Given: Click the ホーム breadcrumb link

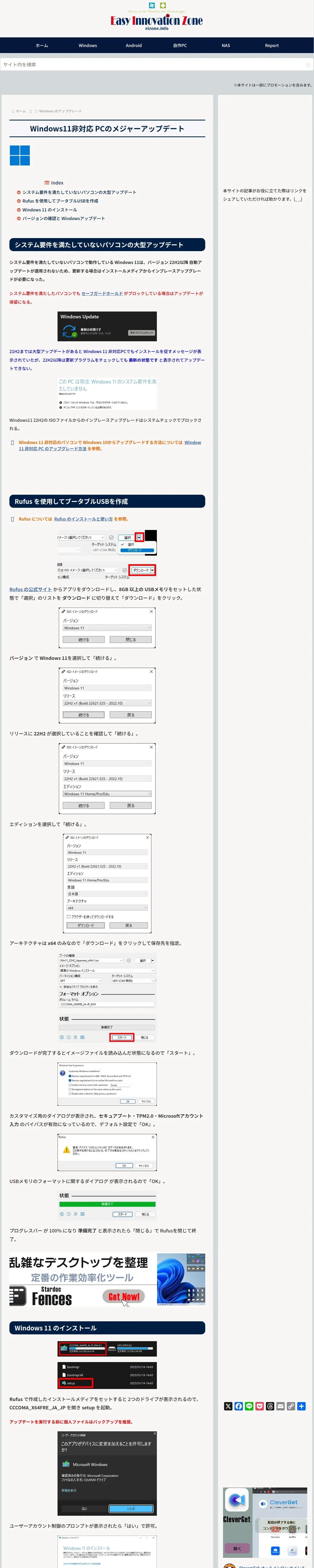Looking at the screenshot, I should point(21,111).
